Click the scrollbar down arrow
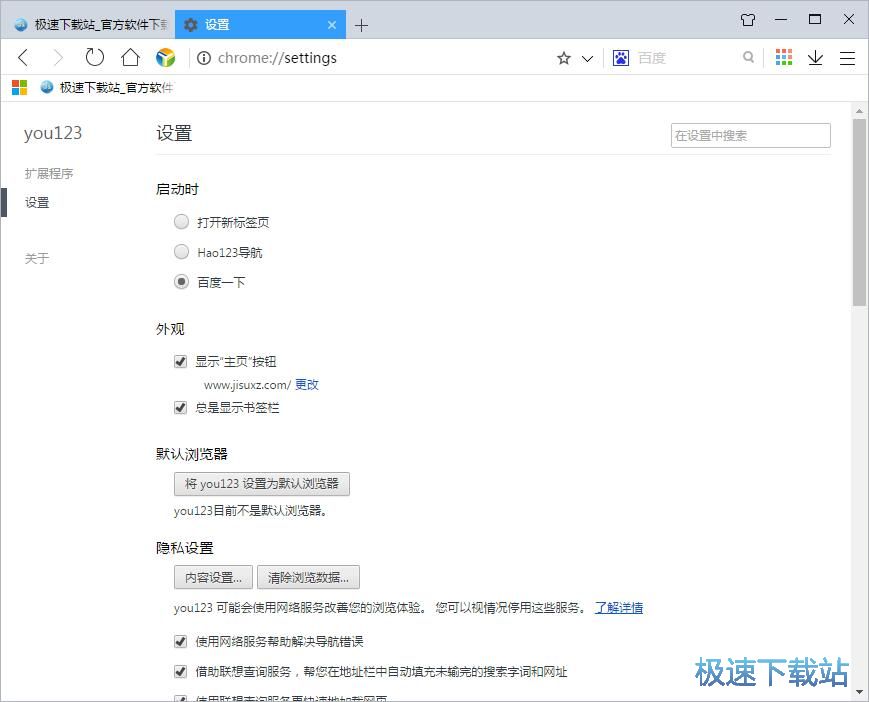869x702 pixels. 859,692
